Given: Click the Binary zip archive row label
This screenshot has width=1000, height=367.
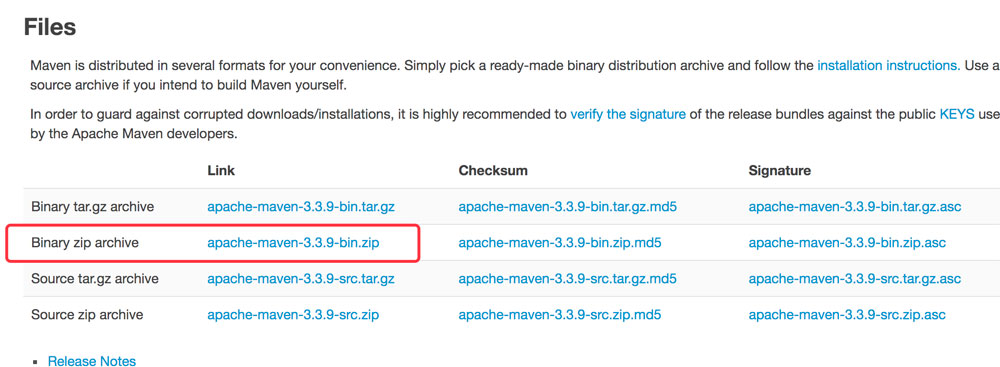Looking at the screenshot, I should point(85,243).
